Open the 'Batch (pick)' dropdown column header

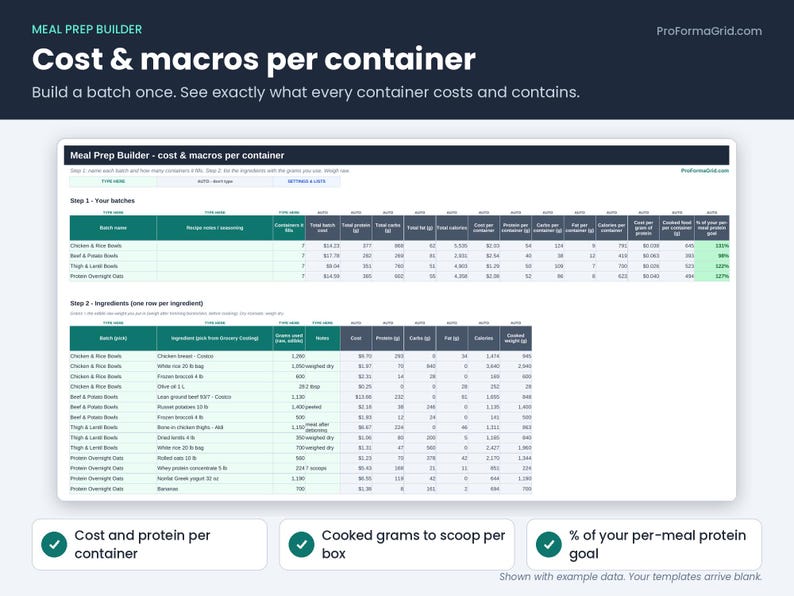(x=113, y=338)
